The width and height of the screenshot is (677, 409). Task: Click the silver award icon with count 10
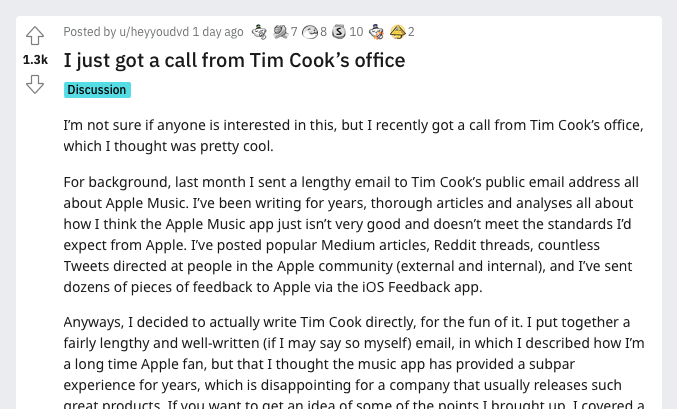pyautogui.click(x=339, y=32)
